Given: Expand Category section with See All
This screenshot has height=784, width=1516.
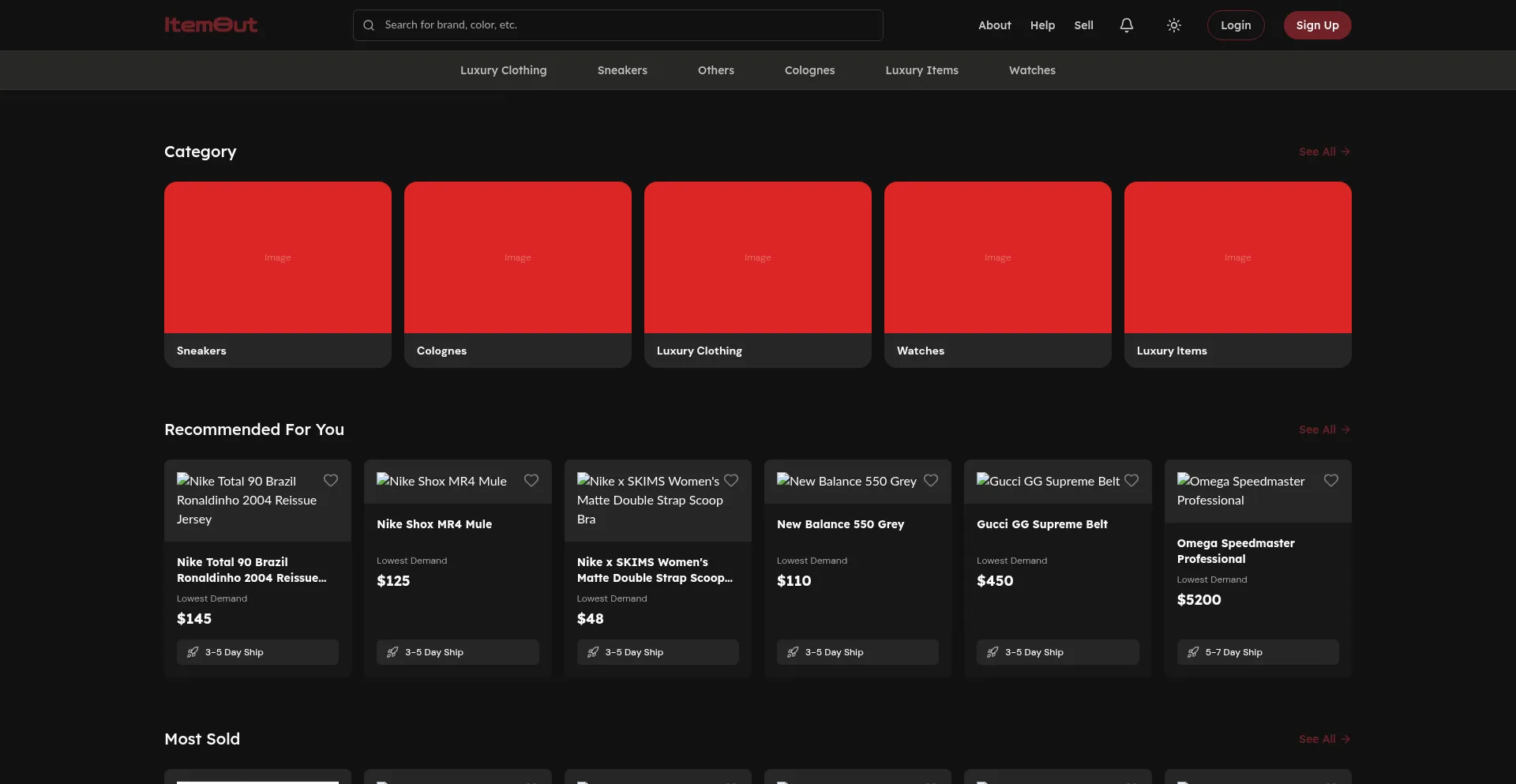Looking at the screenshot, I should coord(1324,152).
